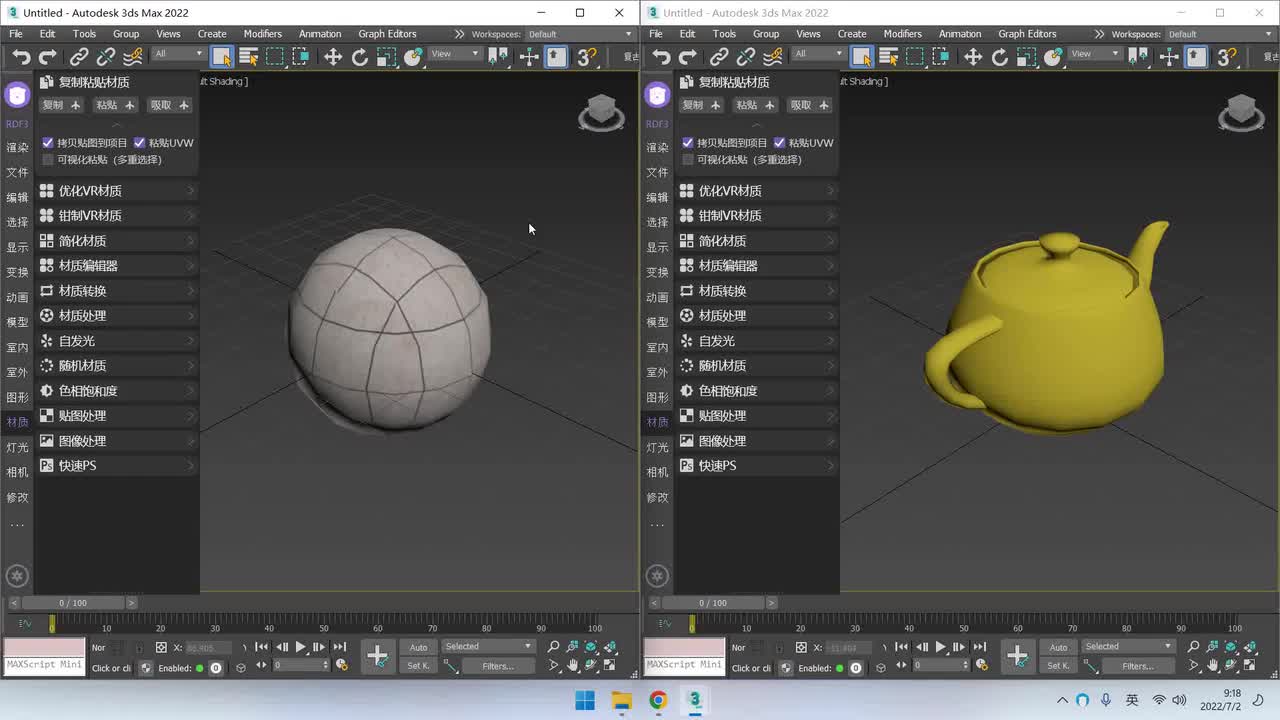Screen dimensions: 1280x720
Task: Click Redo in the sphere window toolbar
Action: (49, 57)
